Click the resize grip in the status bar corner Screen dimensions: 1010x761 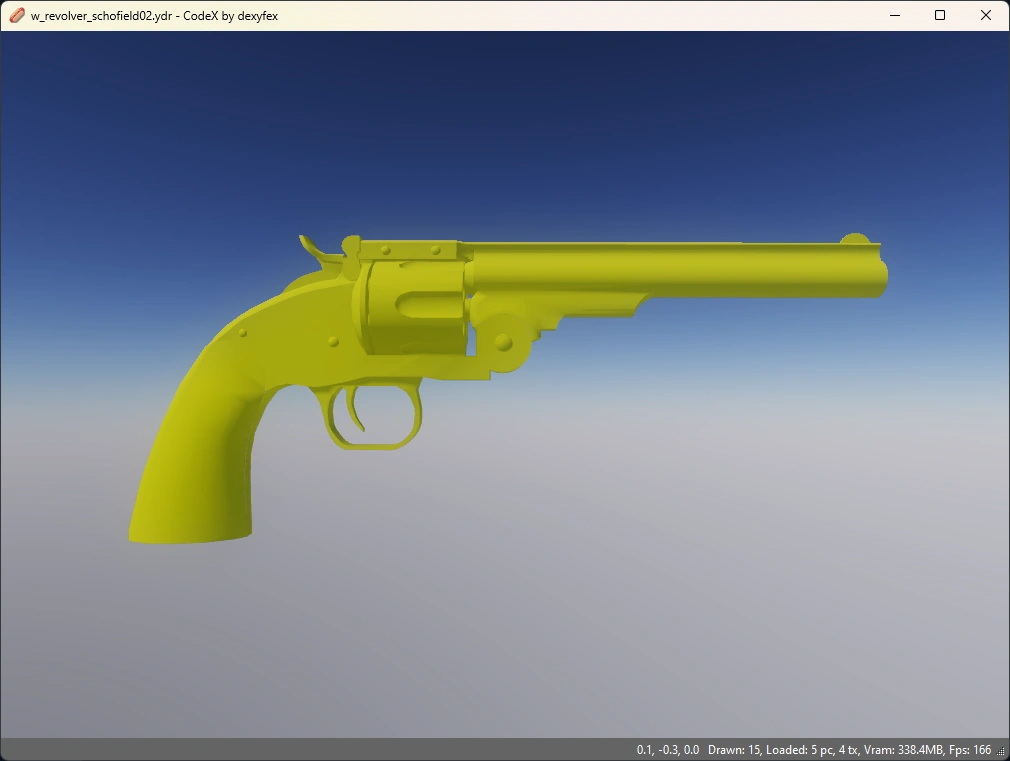[1001, 751]
